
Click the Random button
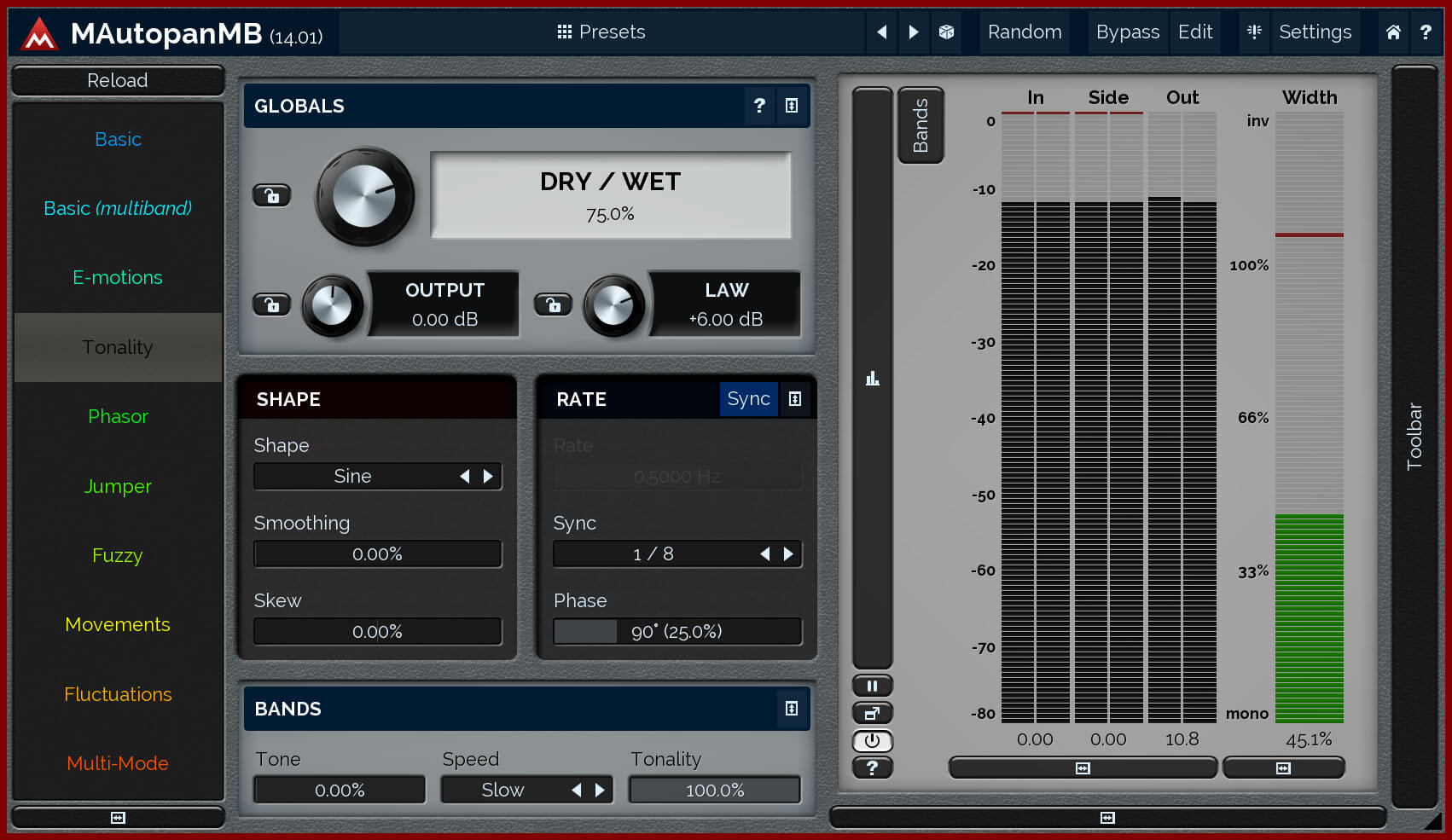pyautogui.click(x=1025, y=32)
